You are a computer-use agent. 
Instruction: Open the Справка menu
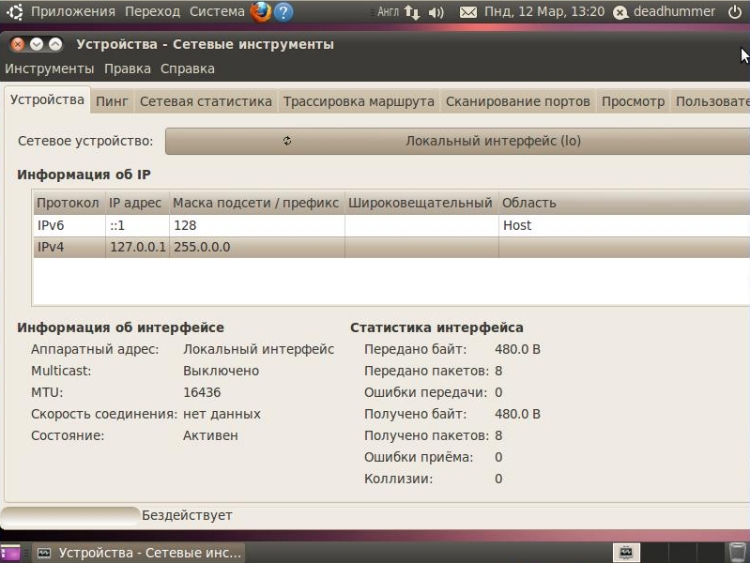(x=187, y=69)
